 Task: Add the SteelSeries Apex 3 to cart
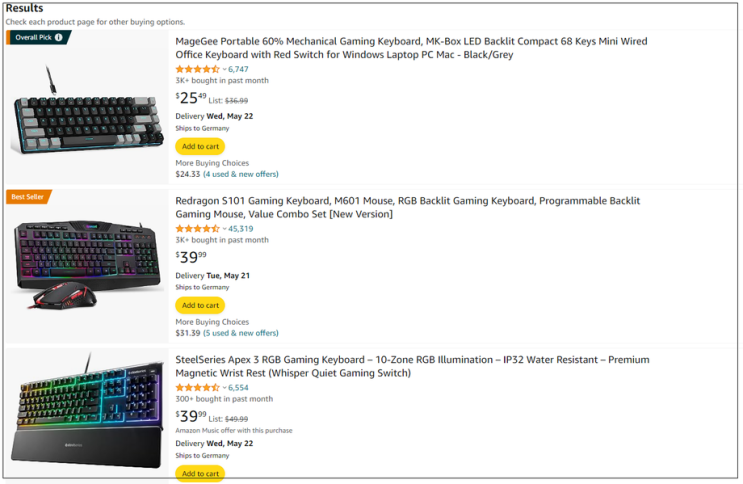click(x=200, y=473)
